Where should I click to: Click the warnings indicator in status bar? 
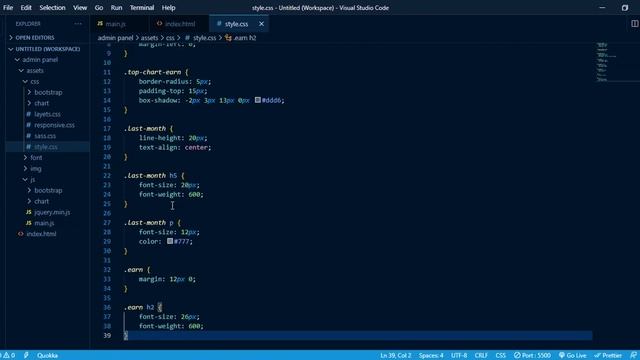click(x=8, y=355)
